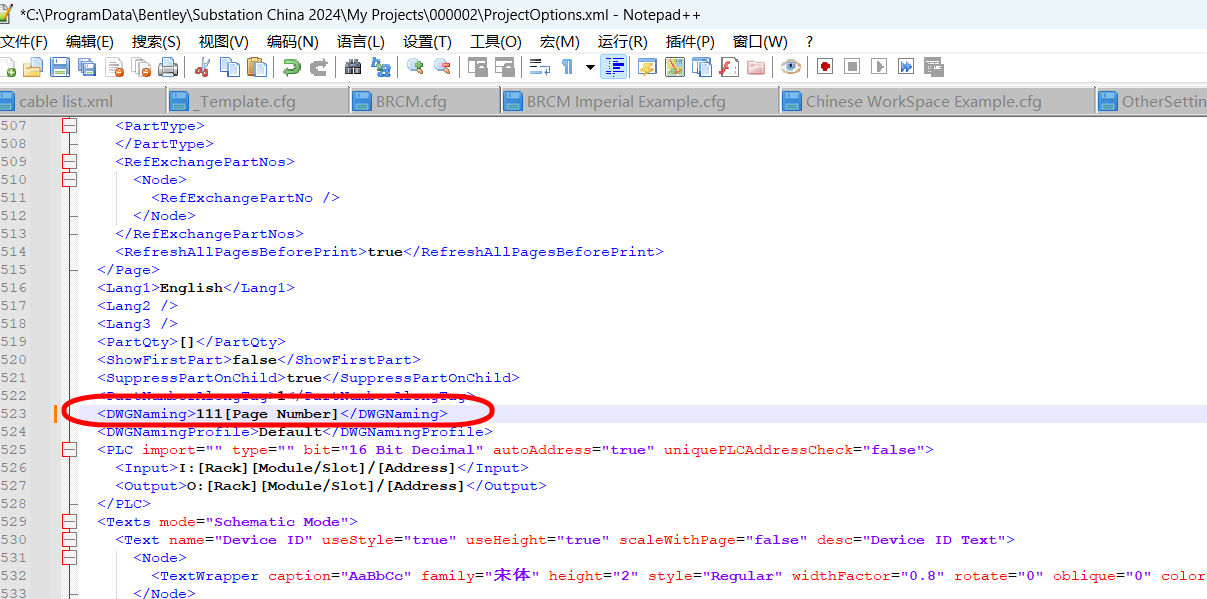The image size is (1207, 599).
Task: Open the user-defined language dialog icon
Action: click(x=645, y=67)
